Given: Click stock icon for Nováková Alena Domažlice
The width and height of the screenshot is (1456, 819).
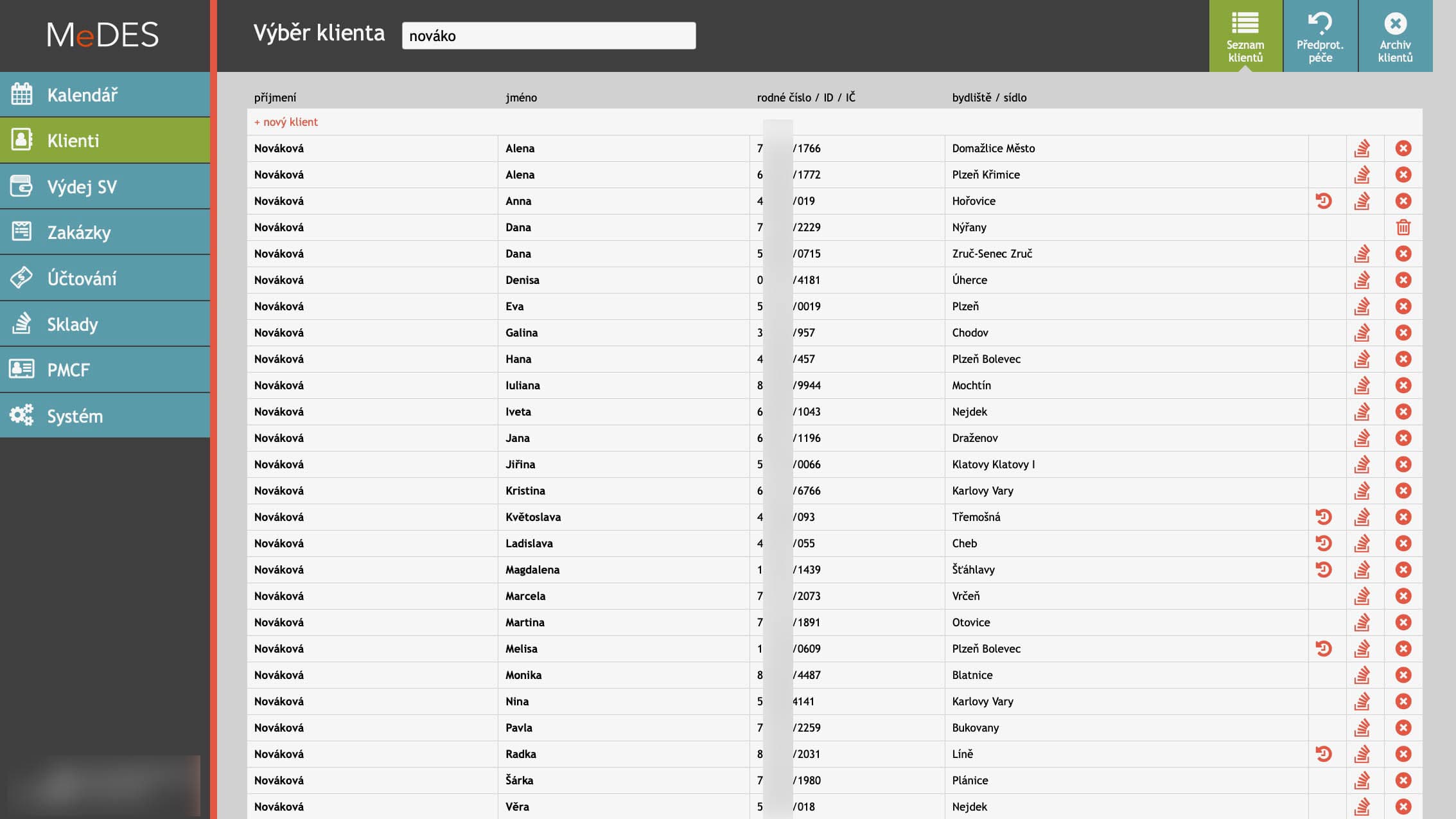Looking at the screenshot, I should pyautogui.click(x=1362, y=148).
